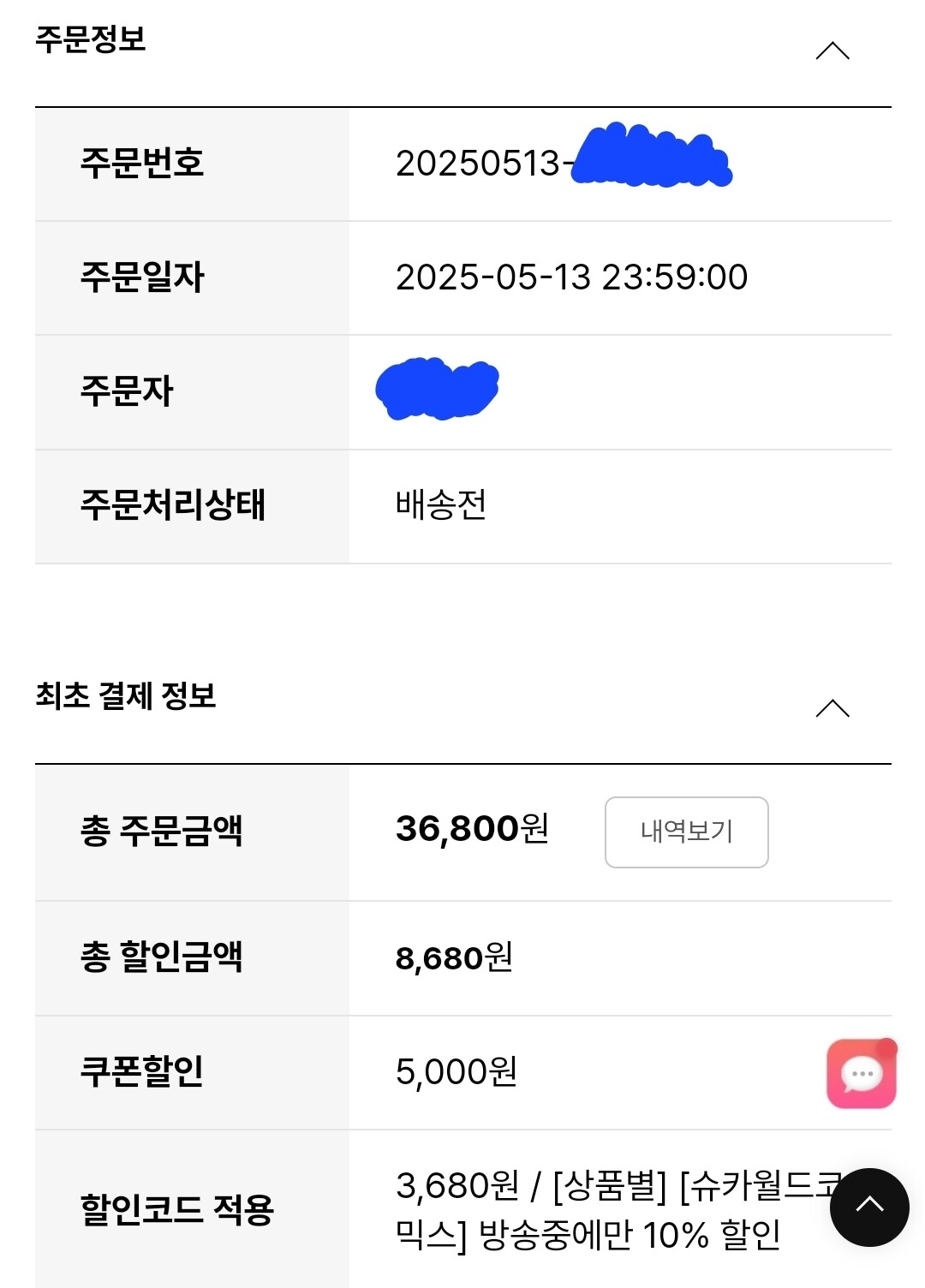
Task: Open the 내역보기 details button
Action: point(686,832)
